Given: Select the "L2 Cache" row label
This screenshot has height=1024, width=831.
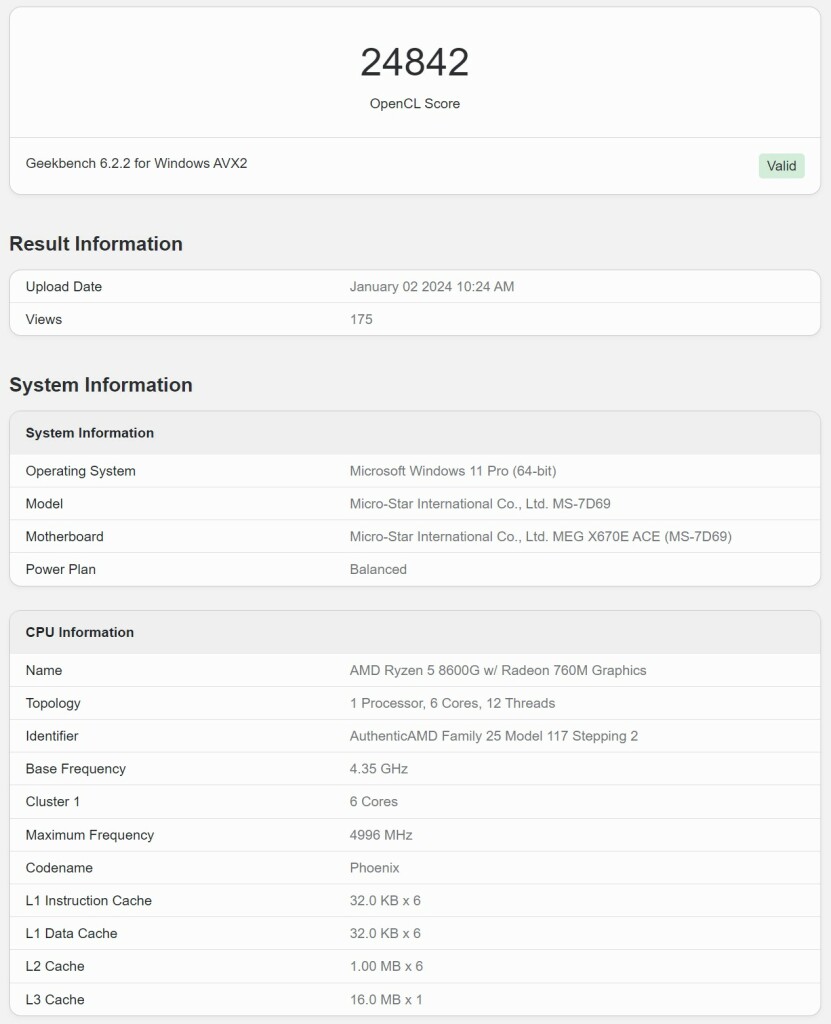Looking at the screenshot, I should tap(55, 966).
